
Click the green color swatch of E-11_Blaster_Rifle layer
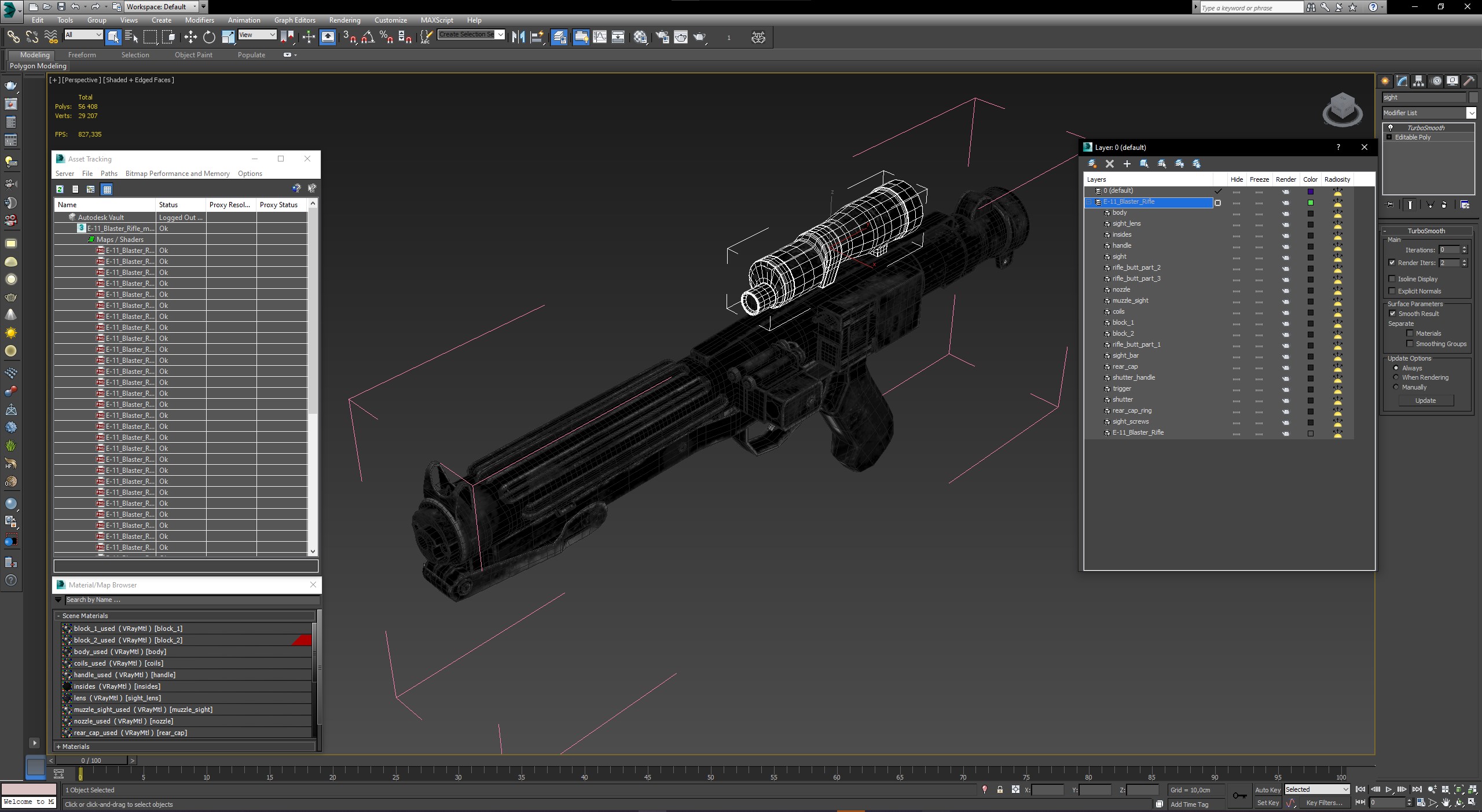[1310, 203]
